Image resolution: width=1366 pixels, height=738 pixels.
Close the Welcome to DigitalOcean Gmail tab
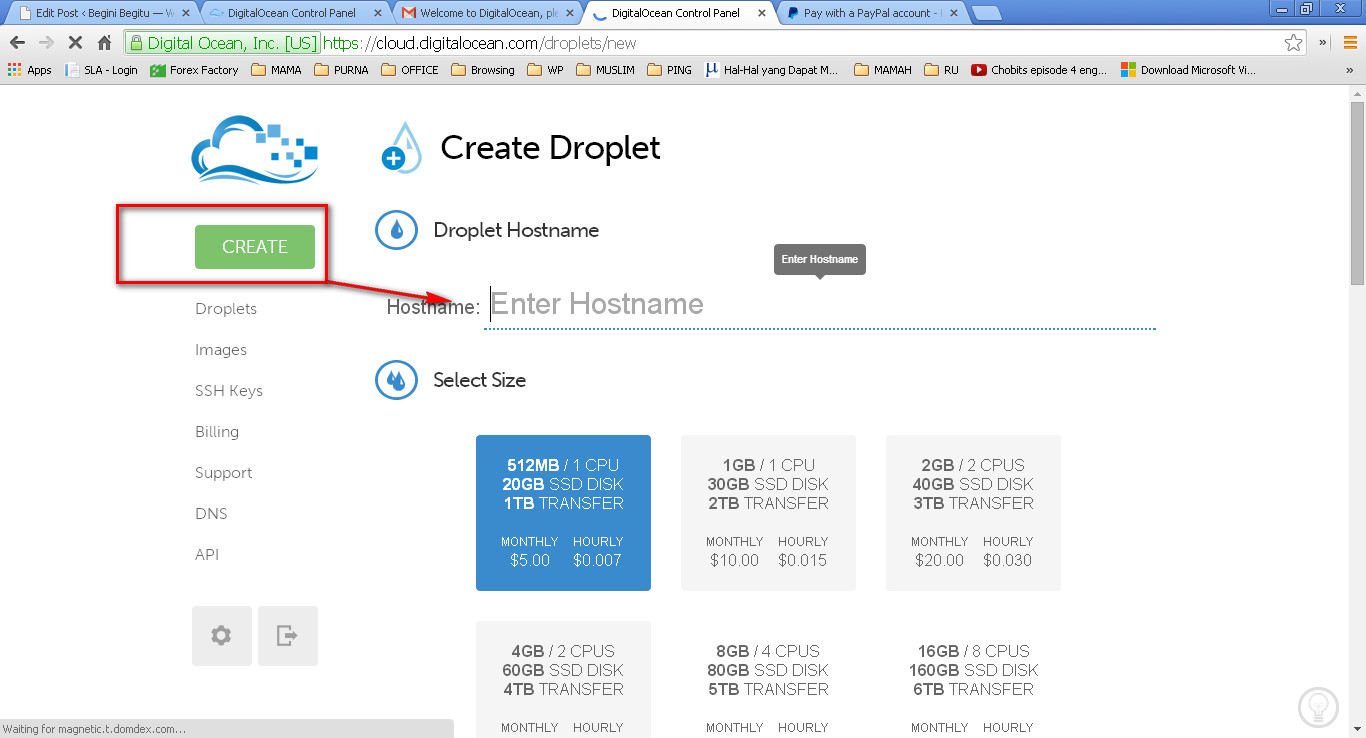(569, 13)
